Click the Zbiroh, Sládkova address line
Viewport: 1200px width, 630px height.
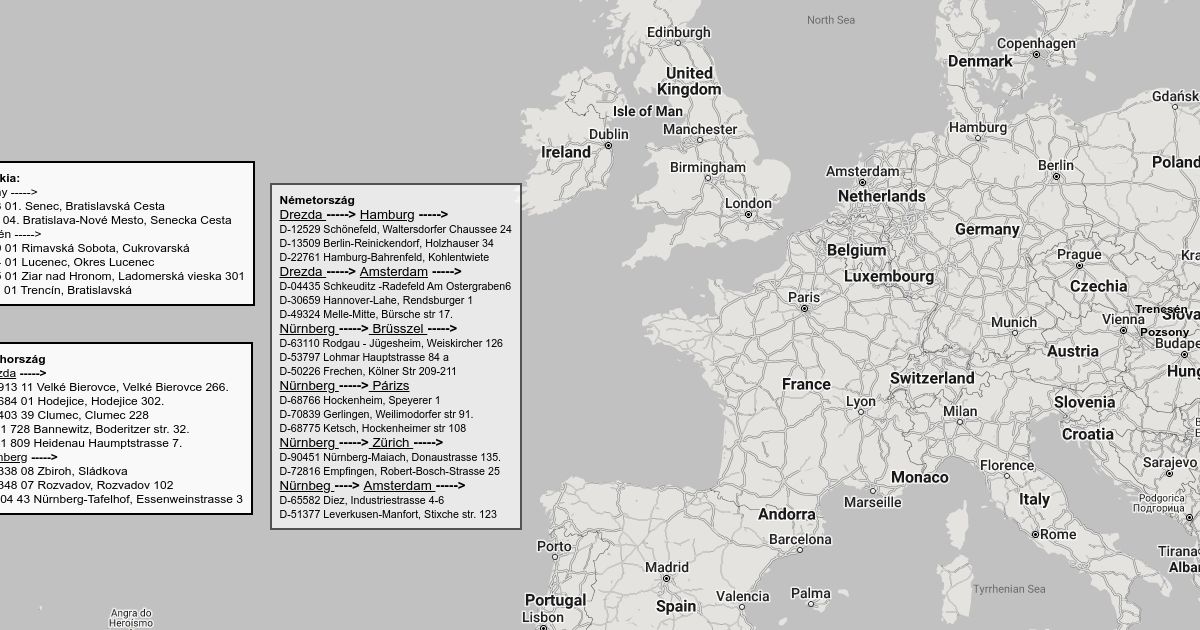(x=64, y=471)
